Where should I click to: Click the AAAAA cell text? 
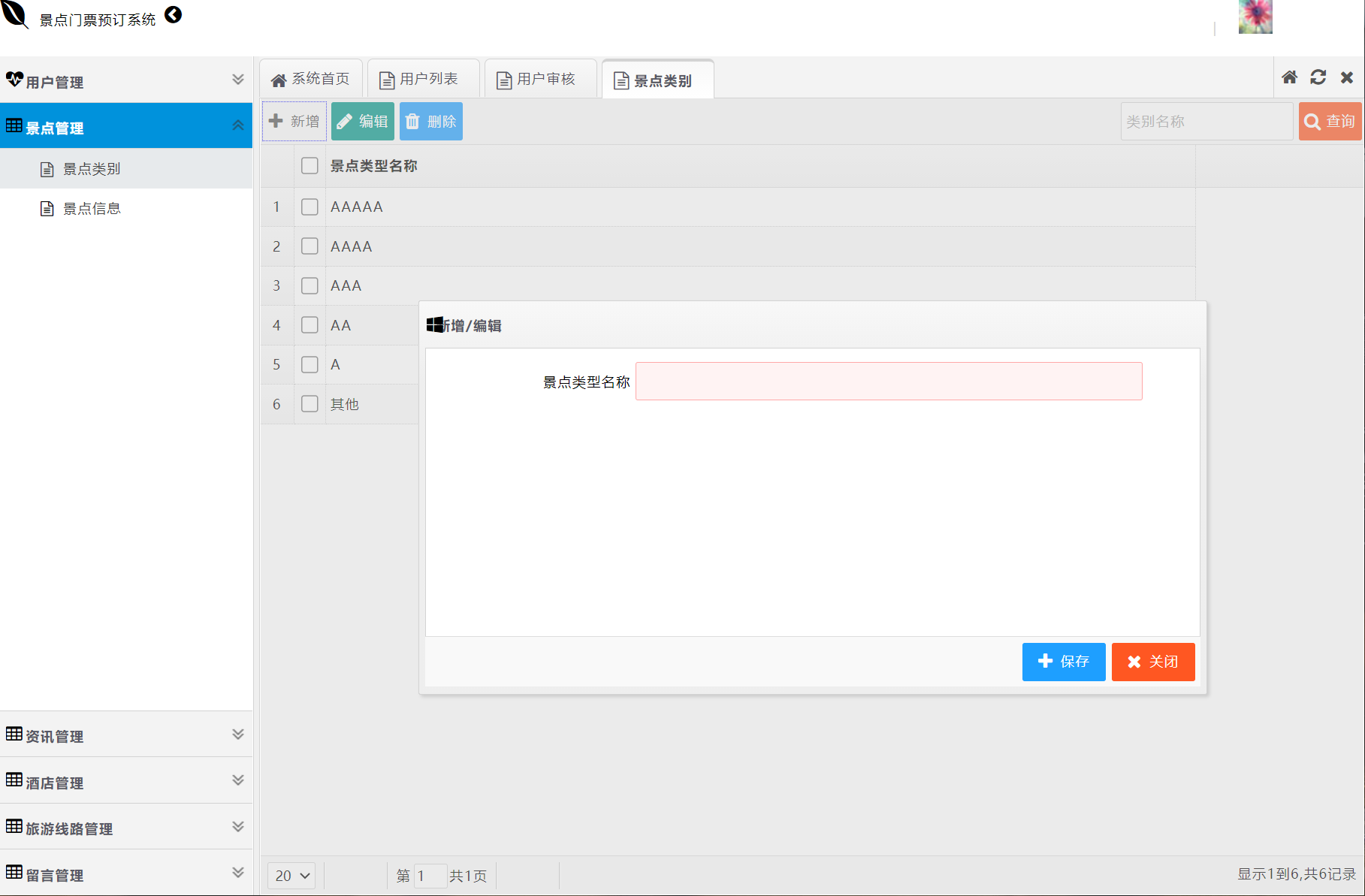[357, 207]
